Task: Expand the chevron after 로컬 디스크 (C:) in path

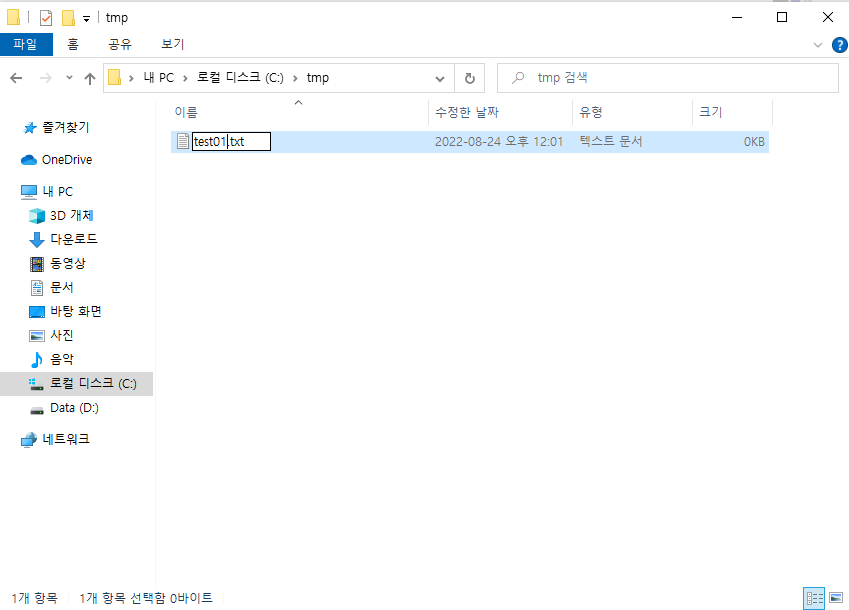Action: pyautogui.click(x=295, y=78)
